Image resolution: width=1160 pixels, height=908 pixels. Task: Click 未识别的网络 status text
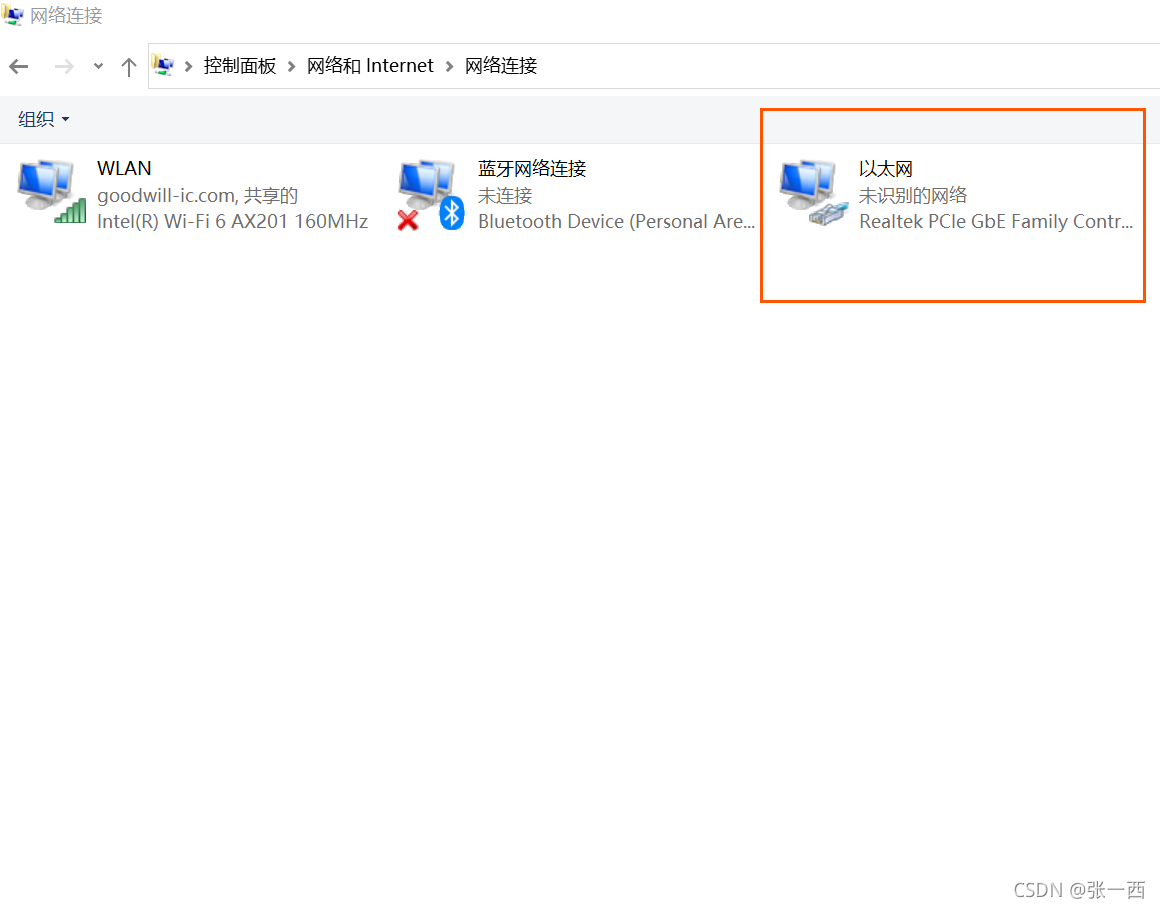click(x=913, y=195)
